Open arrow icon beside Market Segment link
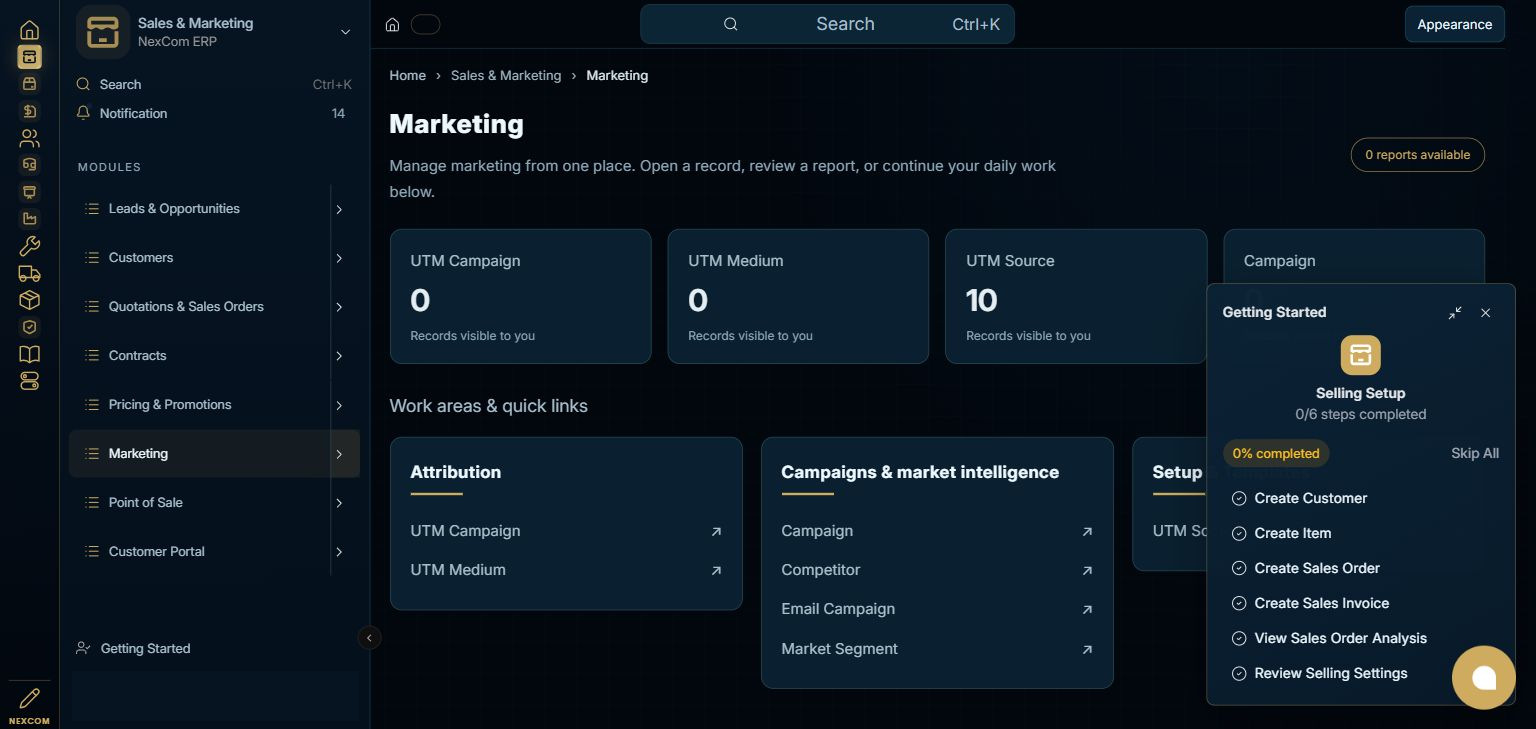The height and width of the screenshot is (729, 1536). click(1087, 650)
